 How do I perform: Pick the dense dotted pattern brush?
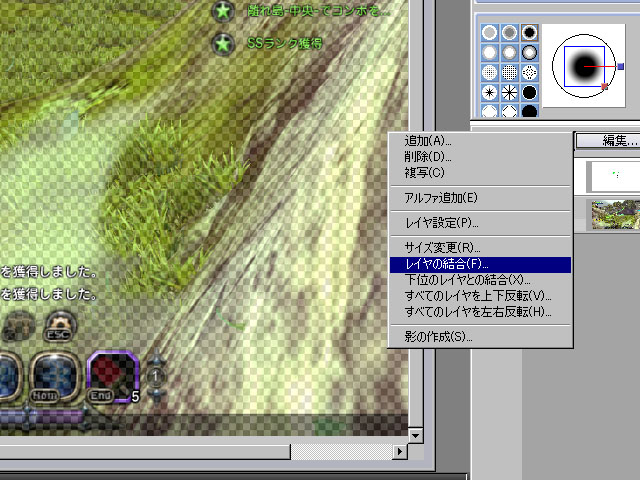(x=509, y=72)
